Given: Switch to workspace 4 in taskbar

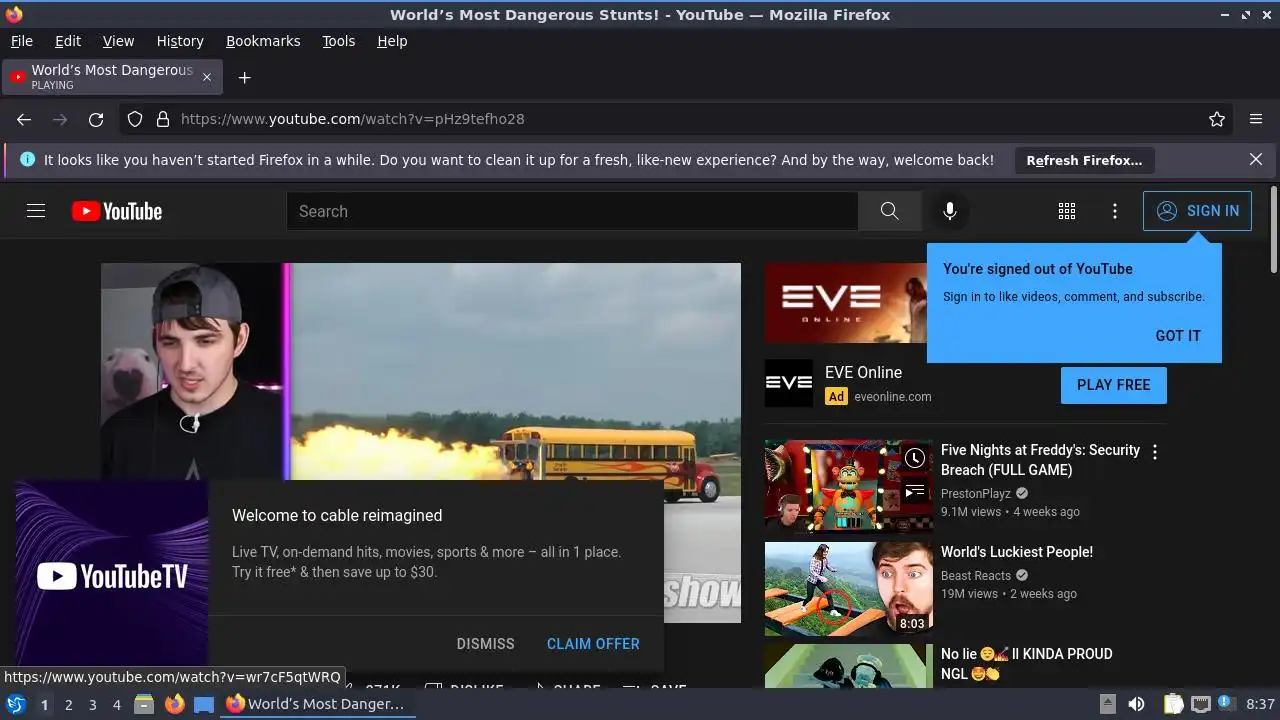Looking at the screenshot, I should coord(116,705).
